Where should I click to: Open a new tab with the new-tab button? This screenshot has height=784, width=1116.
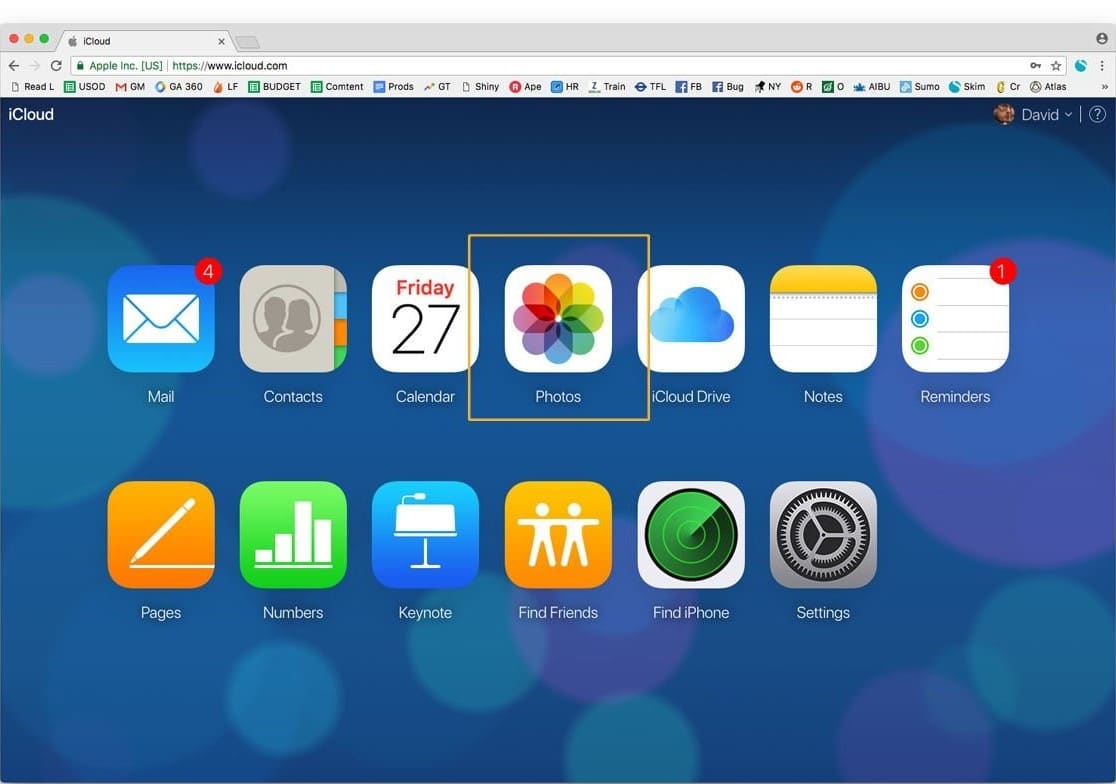pos(247,42)
